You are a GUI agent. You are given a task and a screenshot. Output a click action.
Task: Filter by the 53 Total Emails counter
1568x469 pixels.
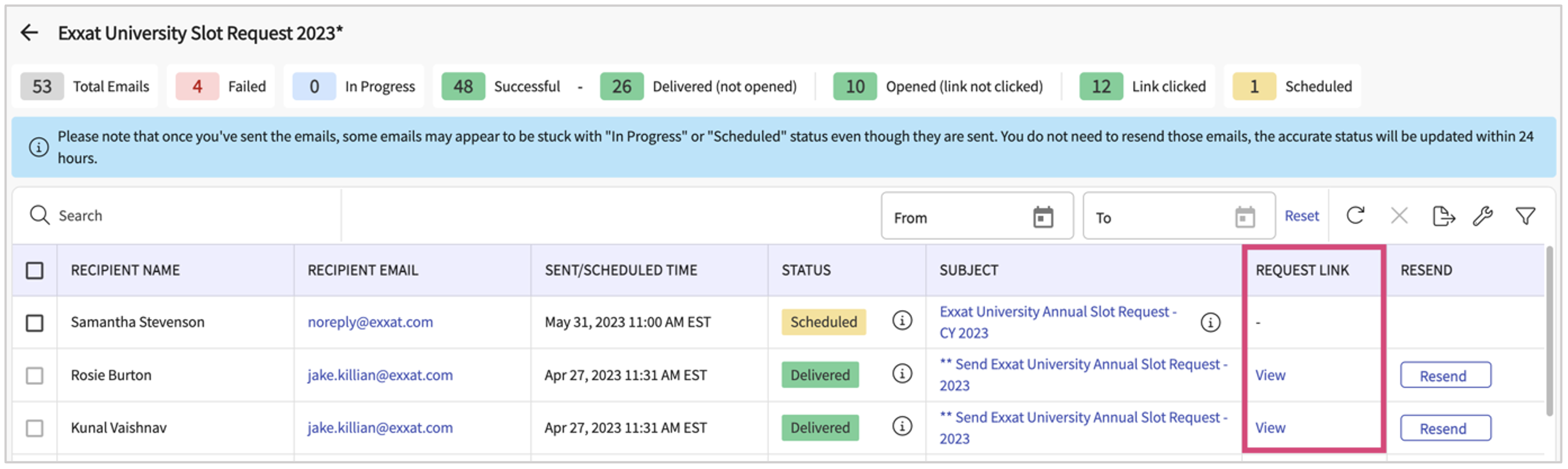85,87
